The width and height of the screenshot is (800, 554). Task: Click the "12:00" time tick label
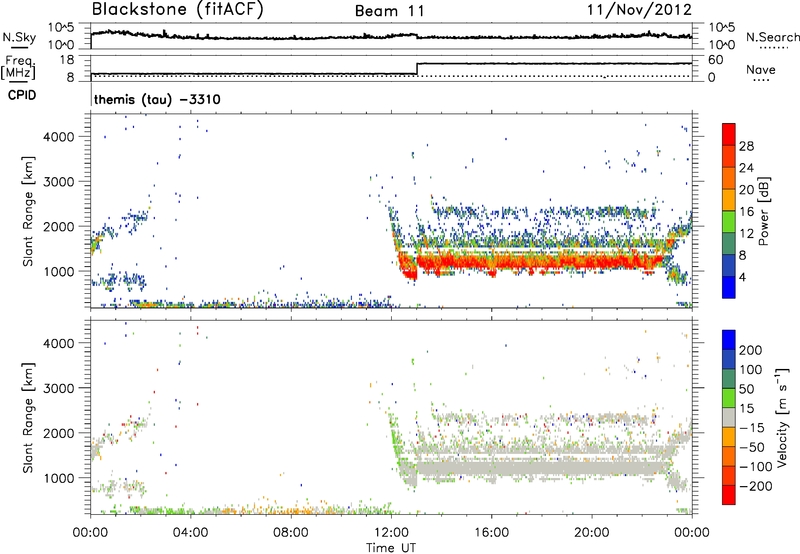pos(391,533)
